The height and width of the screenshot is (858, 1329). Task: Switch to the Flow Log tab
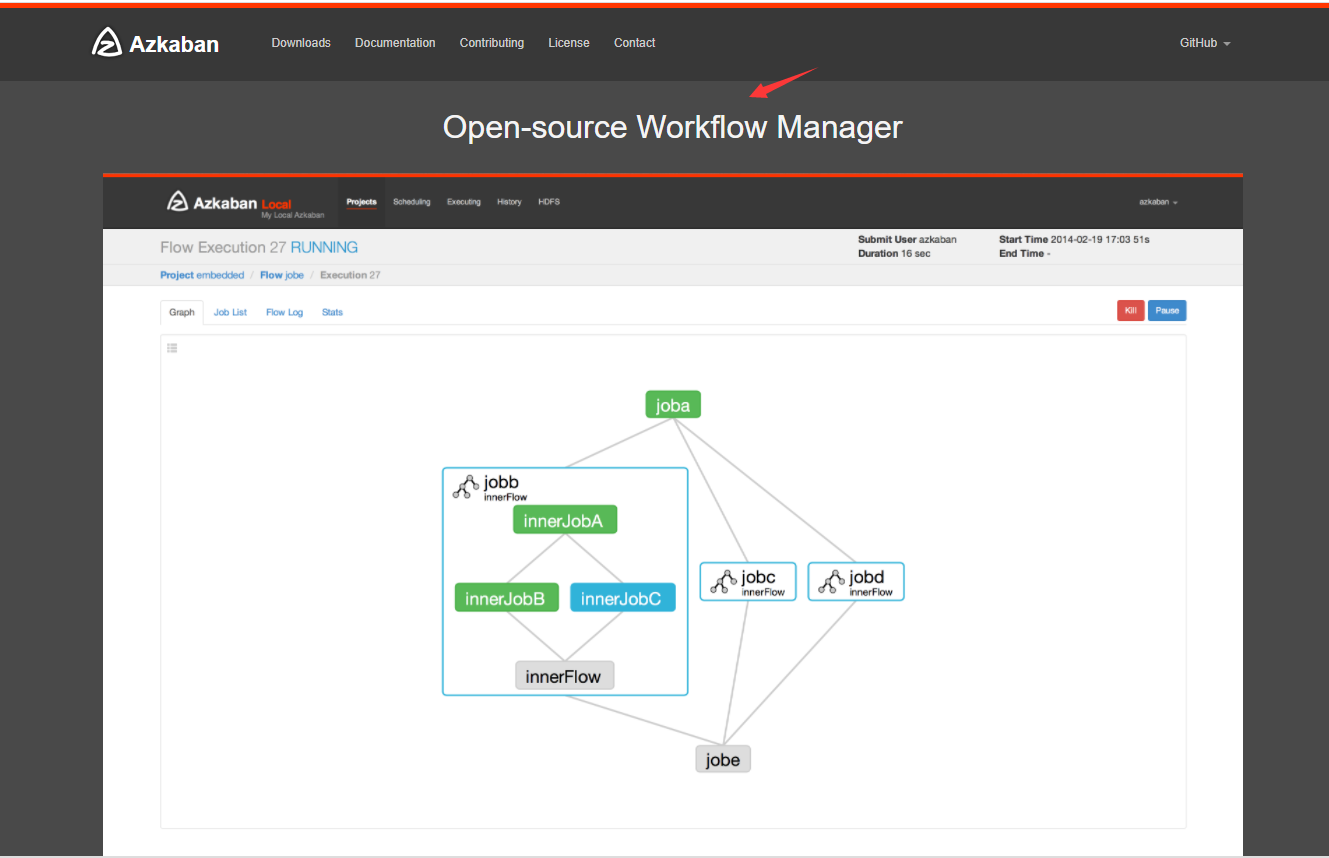284,312
